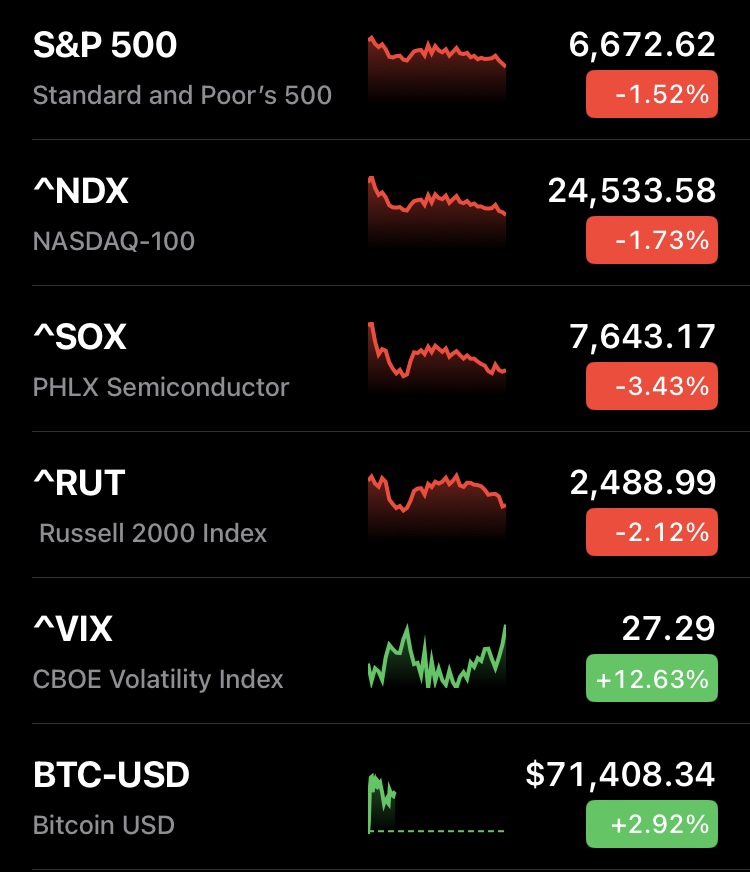This screenshot has width=750, height=872.
Task: Switch the Russell 2000 -2.12% badge display
Action: [x=651, y=532]
